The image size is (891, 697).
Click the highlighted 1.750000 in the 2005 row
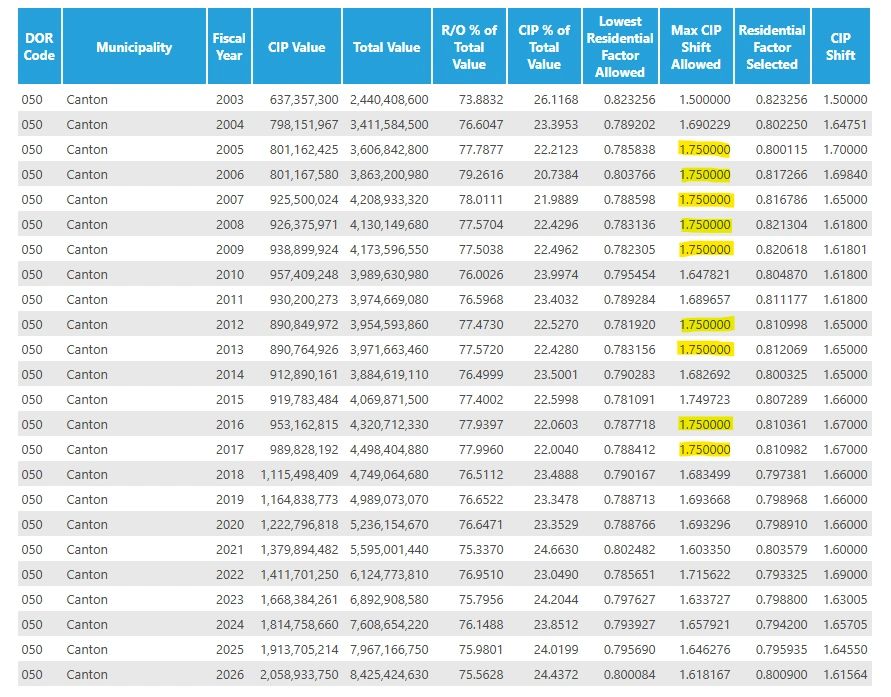click(x=705, y=149)
